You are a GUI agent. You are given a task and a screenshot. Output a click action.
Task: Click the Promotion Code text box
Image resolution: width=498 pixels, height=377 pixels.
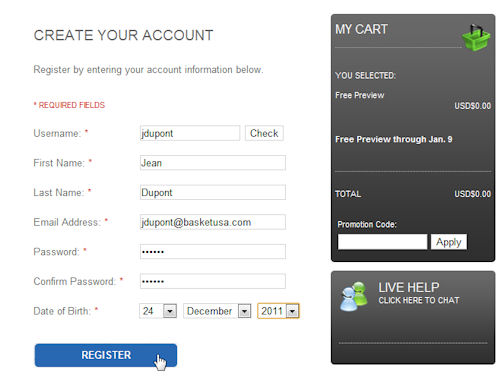[382, 242]
